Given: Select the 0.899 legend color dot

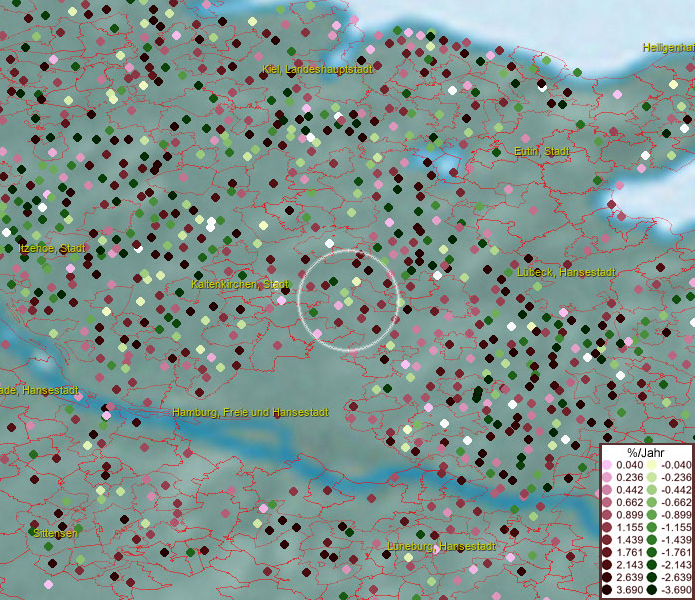Looking at the screenshot, I should click(x=607, y=515).
